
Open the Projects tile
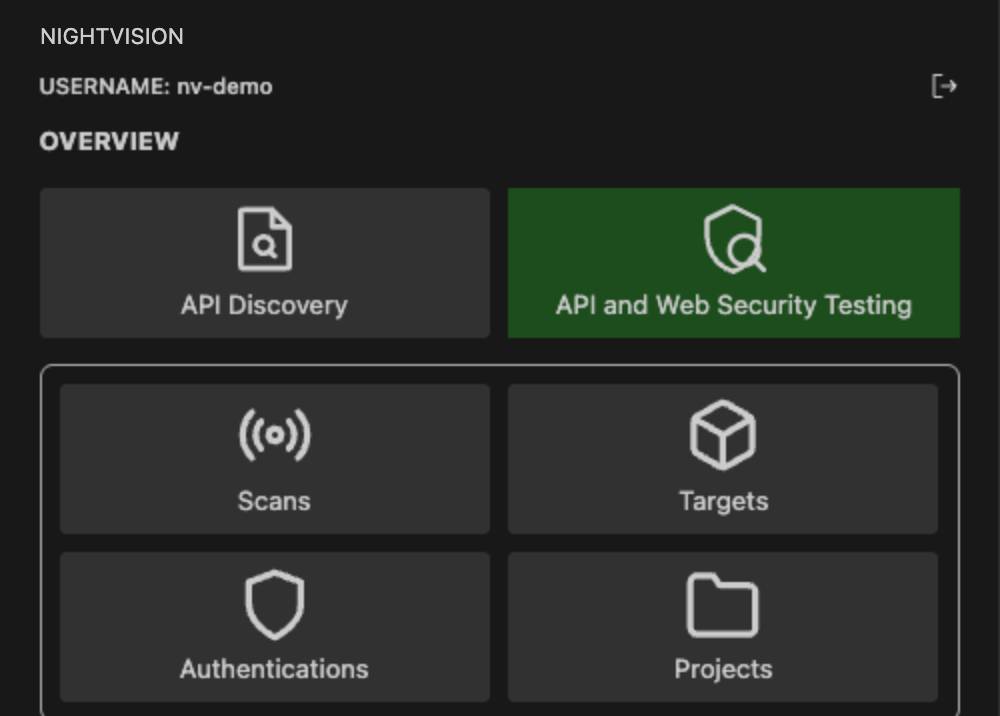723,627
